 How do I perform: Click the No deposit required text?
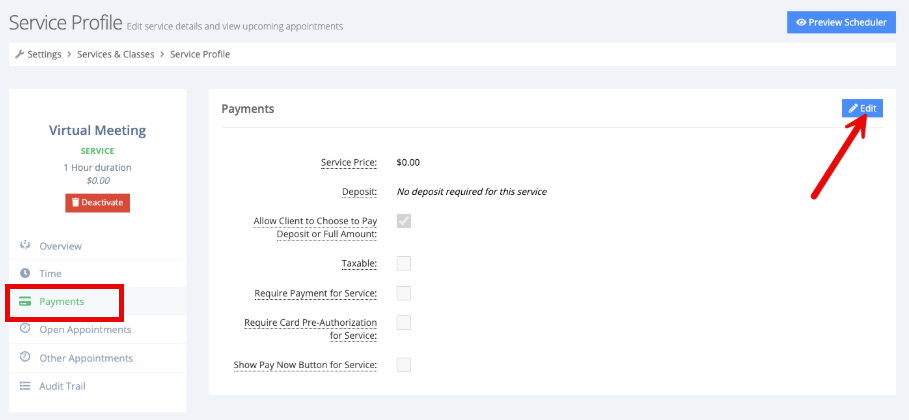pos(471,191)
